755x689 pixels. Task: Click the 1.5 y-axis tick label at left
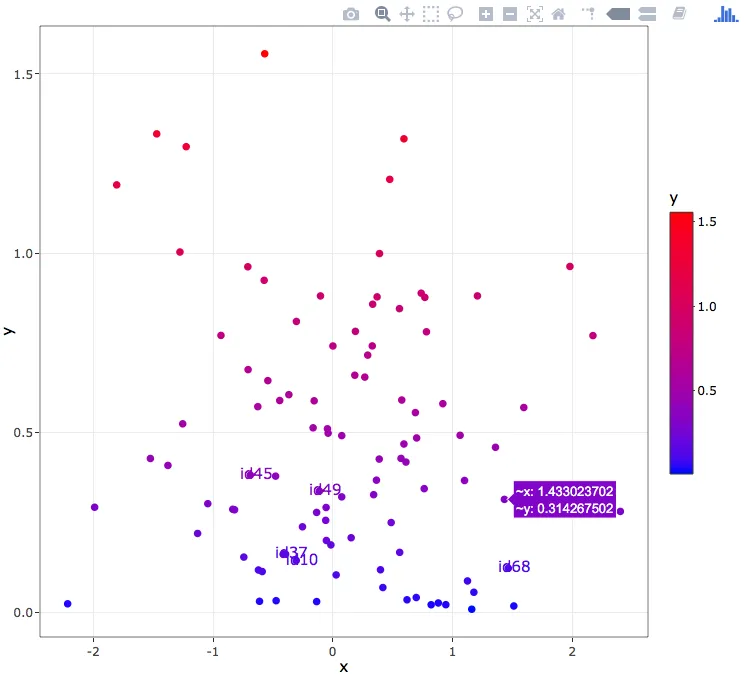[x=23, y=74]
